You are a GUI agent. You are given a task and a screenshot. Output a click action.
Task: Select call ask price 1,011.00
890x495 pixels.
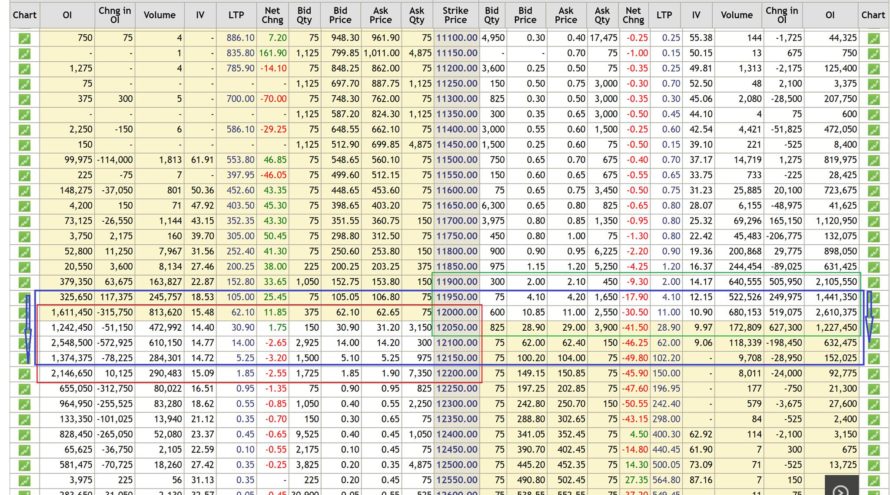[381, 53]
